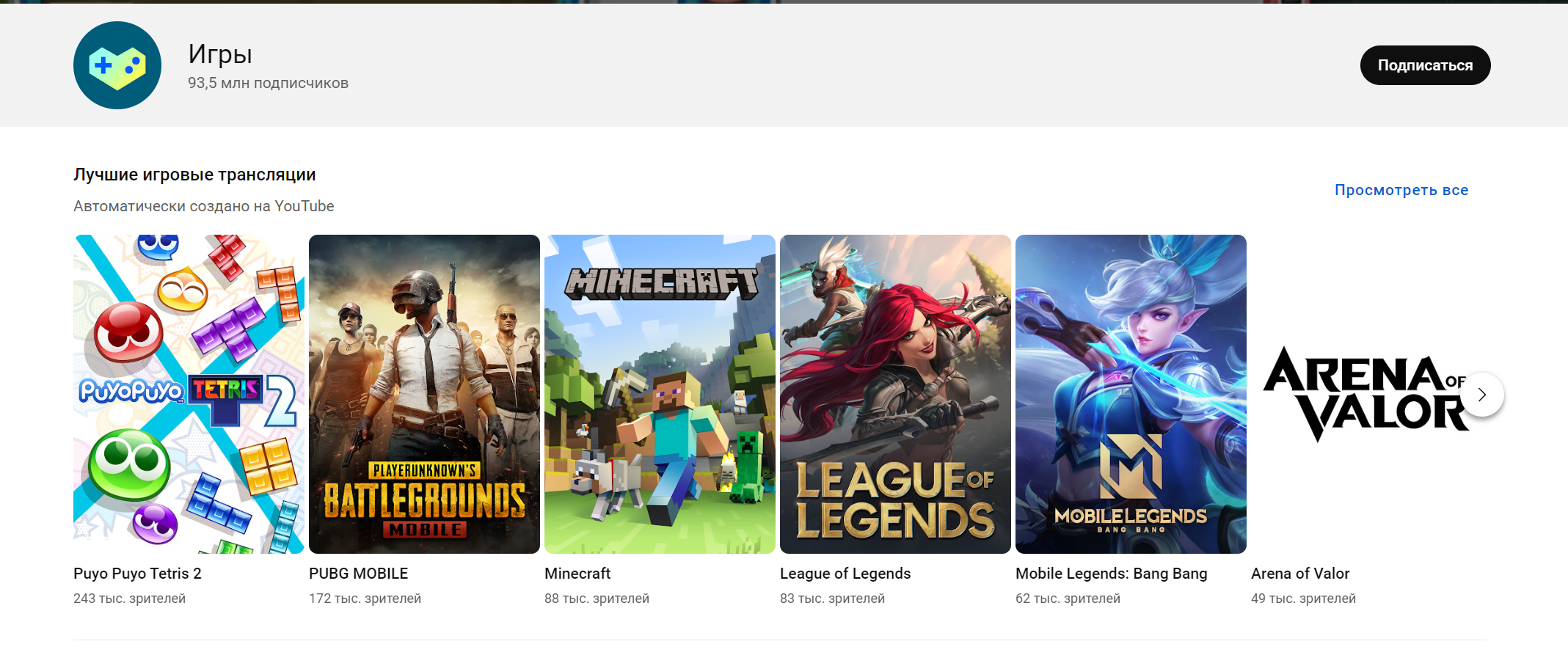Click the Puyo Puyo Tetris 2 title text
The height and width of the screenshot is (666, 1568).
(x=137, y=574)
